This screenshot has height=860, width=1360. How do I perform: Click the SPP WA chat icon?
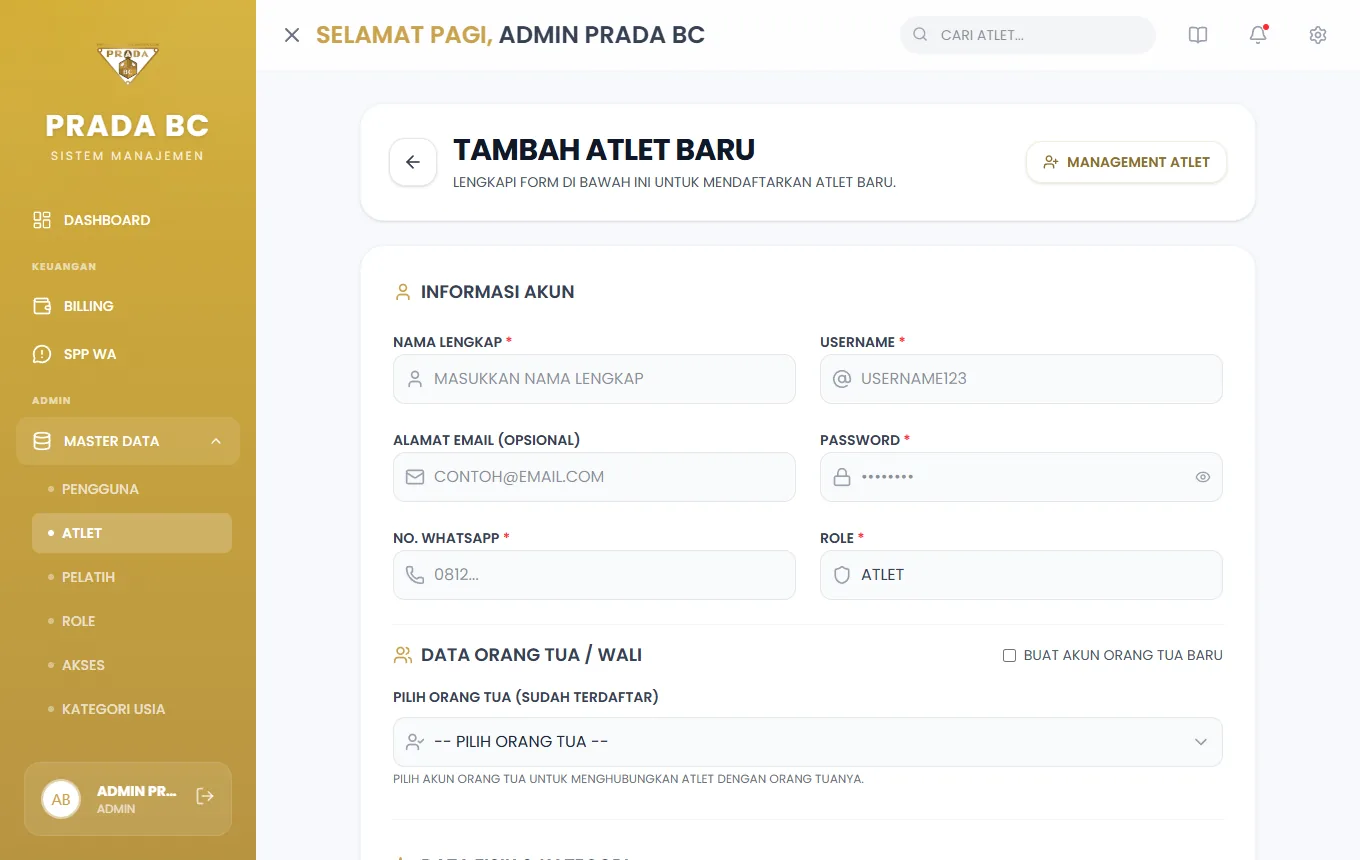pyautogui.click(x=42, y=354)
